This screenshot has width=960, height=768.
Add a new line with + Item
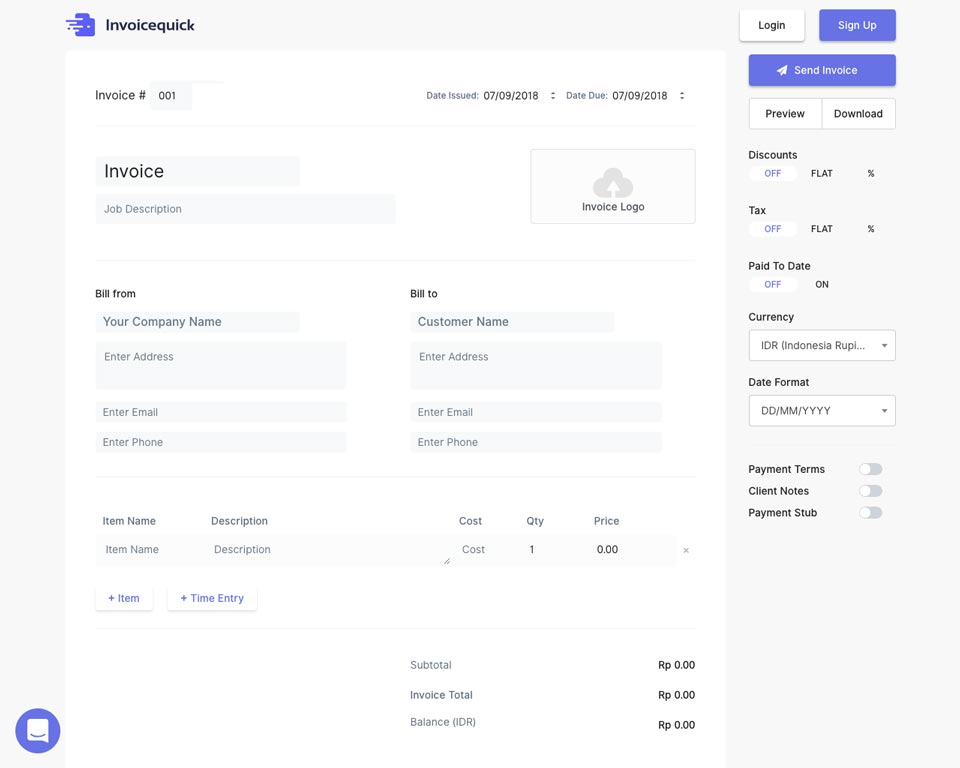(124, 598)
